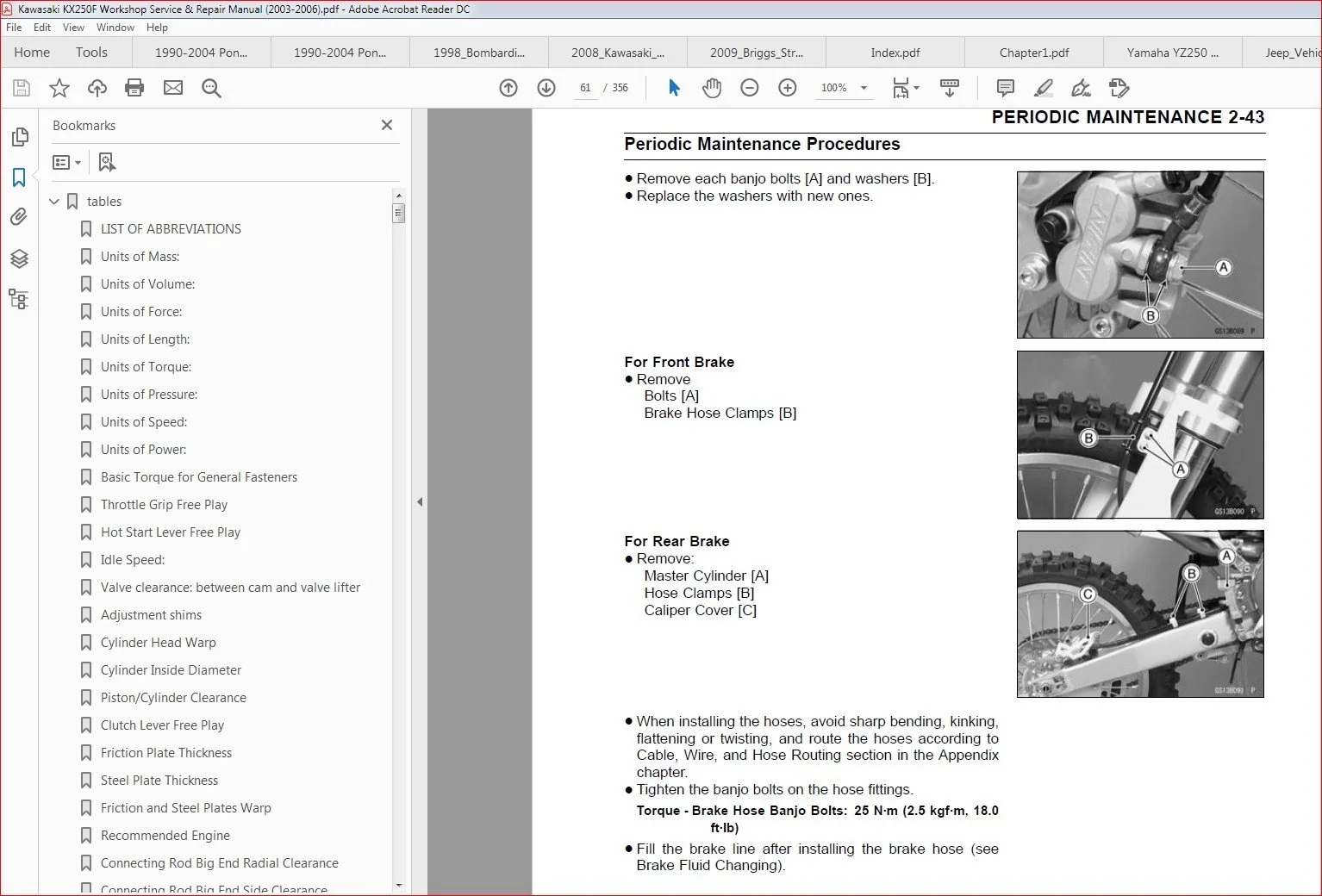
Task: Collapse the navigation pane arrow handle
Action: (420, 501)
